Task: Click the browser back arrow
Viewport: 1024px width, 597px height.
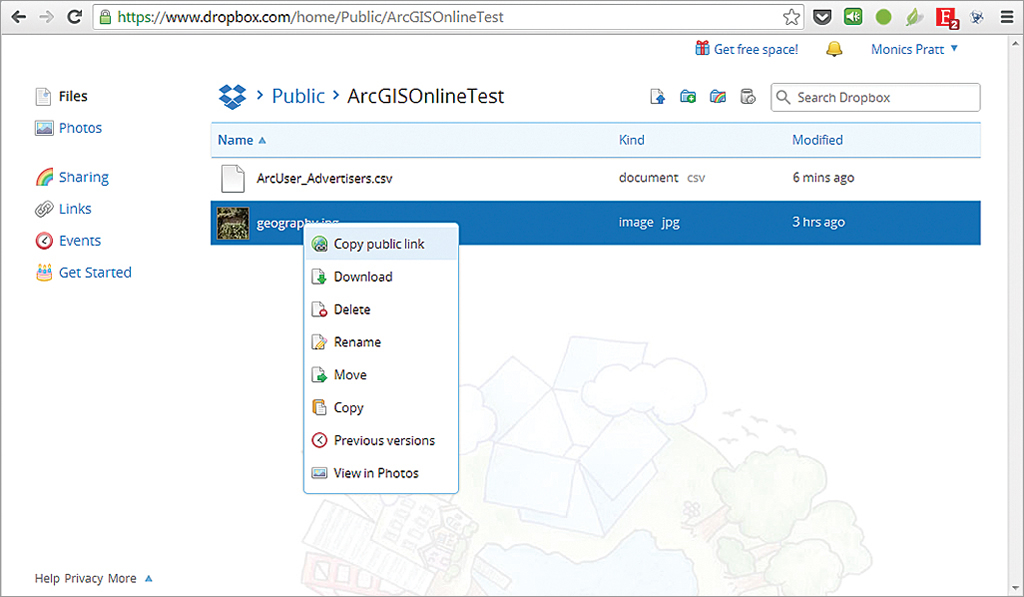Action: pos(19,17)
